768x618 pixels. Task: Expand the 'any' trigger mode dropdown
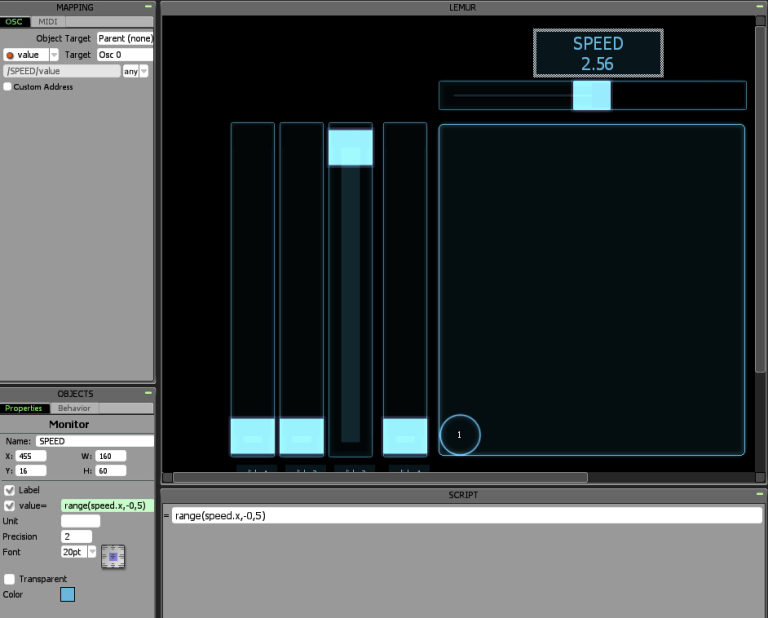point(144,71)
